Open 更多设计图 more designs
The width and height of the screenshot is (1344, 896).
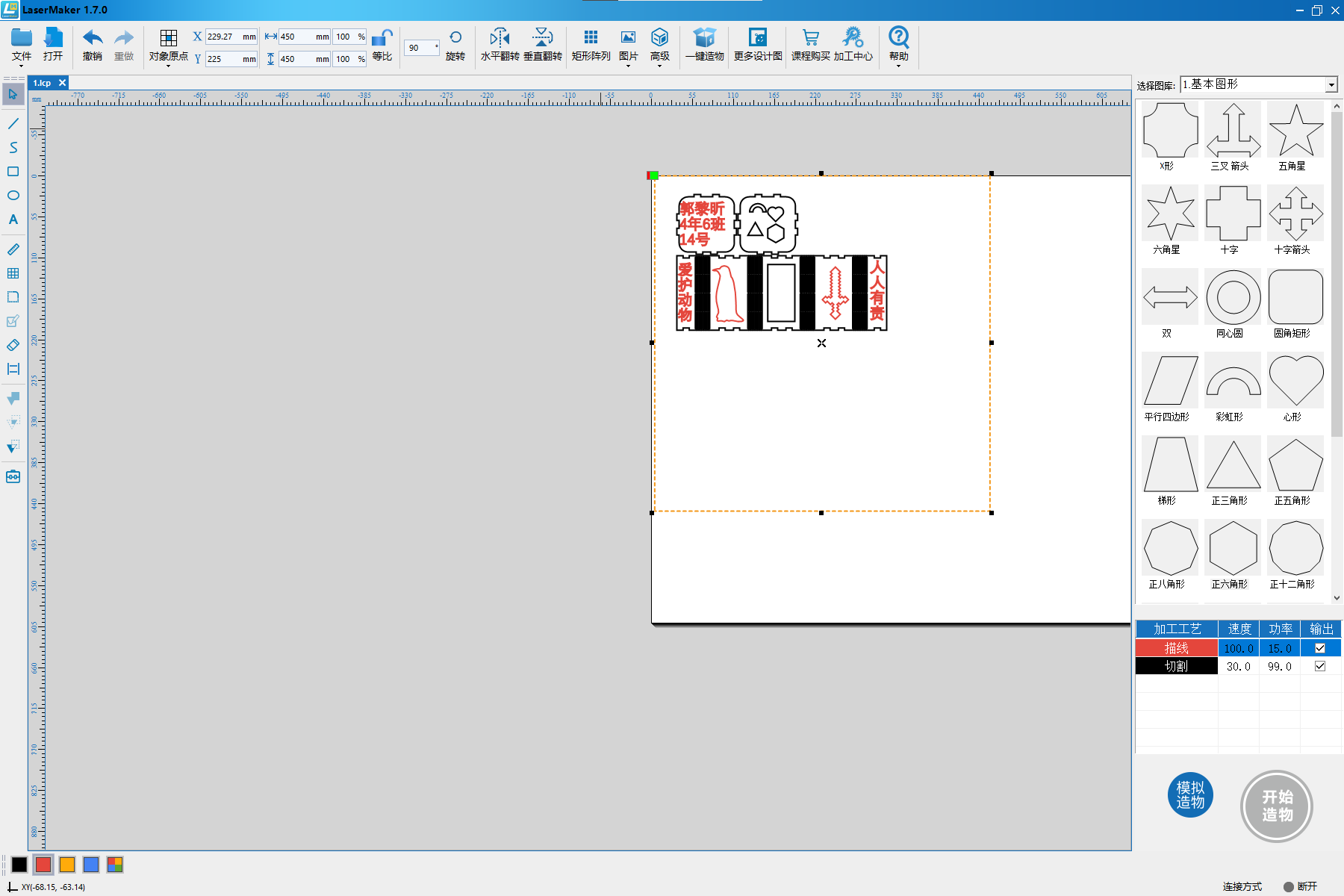tap(758, 37)
